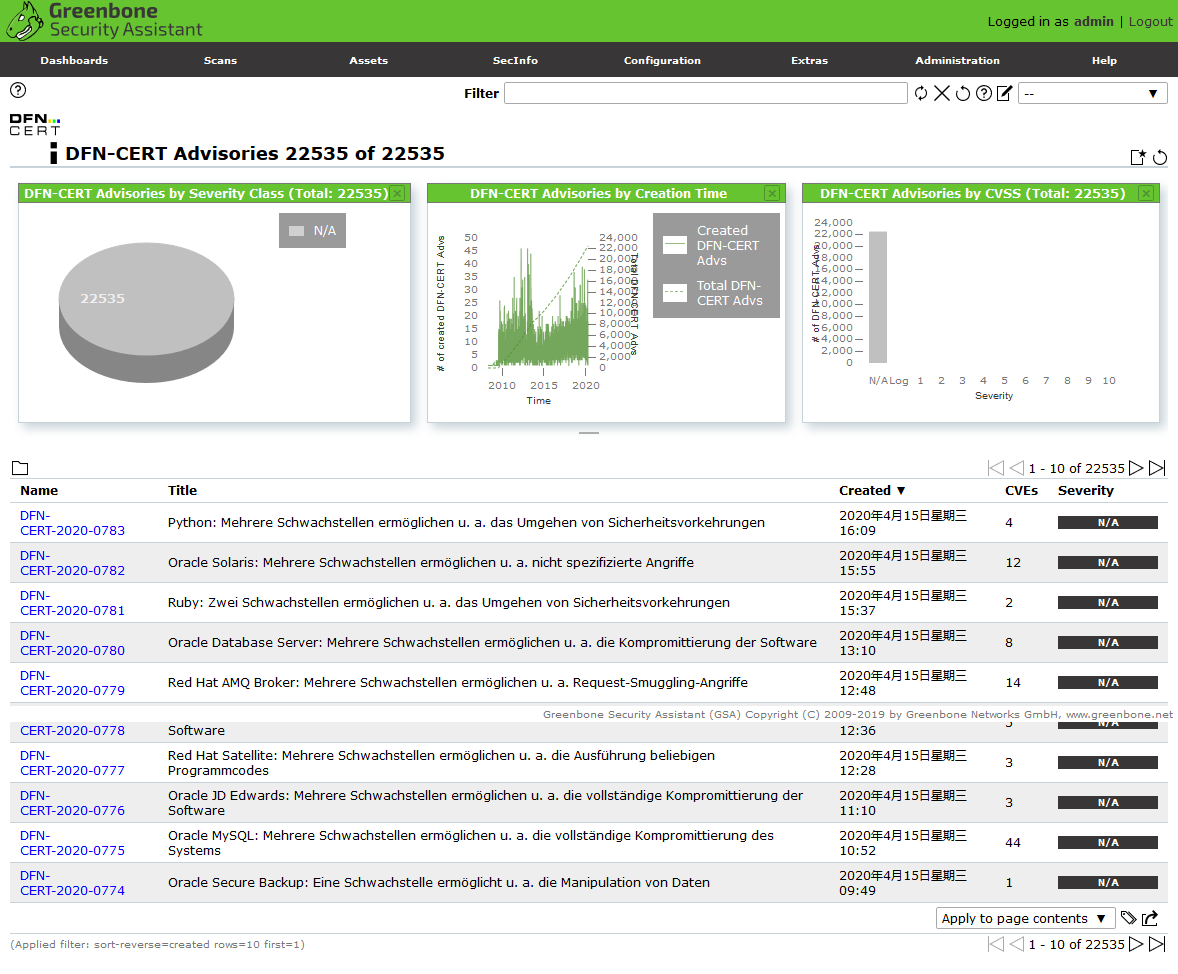The width and height of the screenshot is (1178, 974).
Task: Open advisory DFN-CERT-2020-0781
Action: point(72,603)
